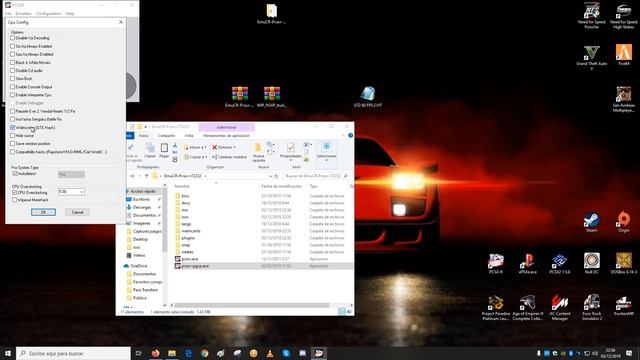Select DOSBox desktop shortcut
This screenshot has height=360, width=640.
tap(624, 264)
